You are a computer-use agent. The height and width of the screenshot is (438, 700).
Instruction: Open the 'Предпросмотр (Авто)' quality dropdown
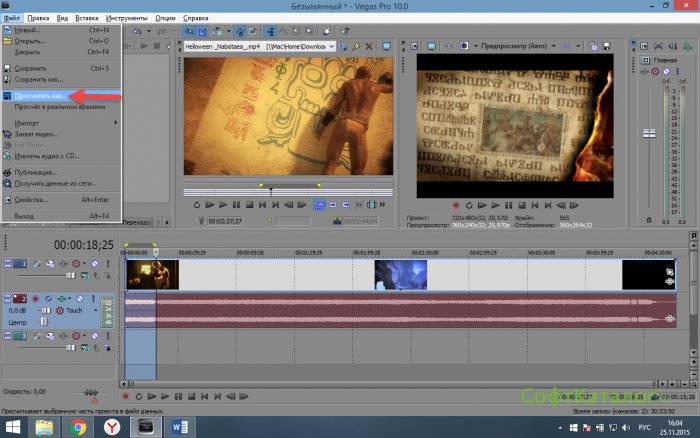click(x=515, y=45)
